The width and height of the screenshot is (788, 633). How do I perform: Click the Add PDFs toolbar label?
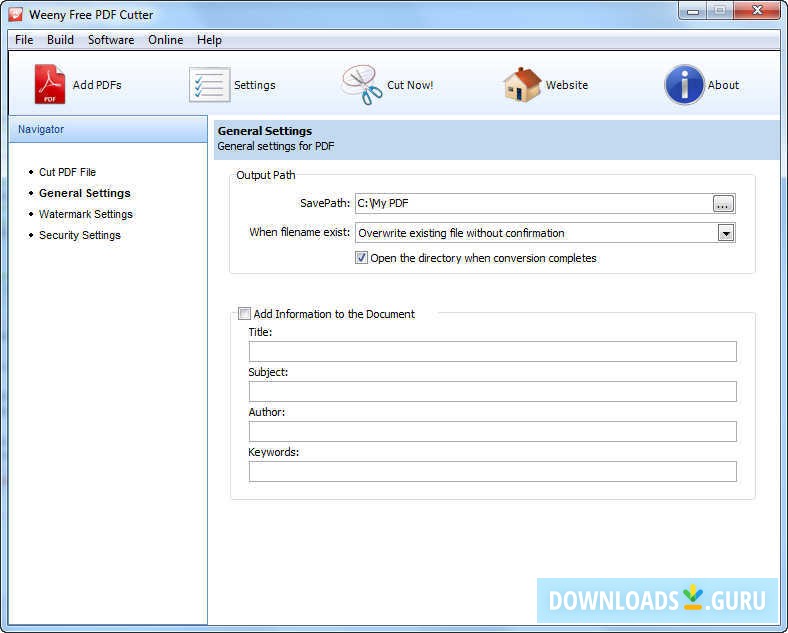click(x=97, y=85)
